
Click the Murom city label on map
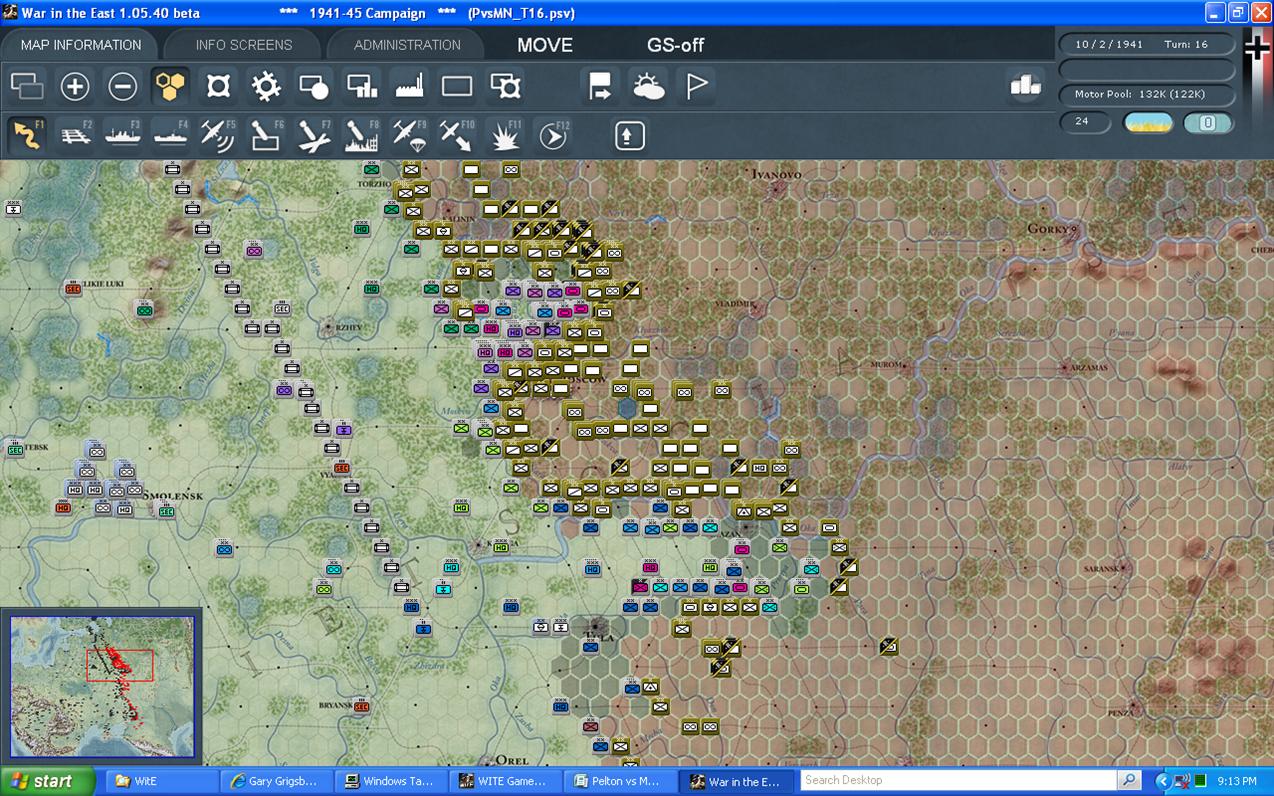886,365
